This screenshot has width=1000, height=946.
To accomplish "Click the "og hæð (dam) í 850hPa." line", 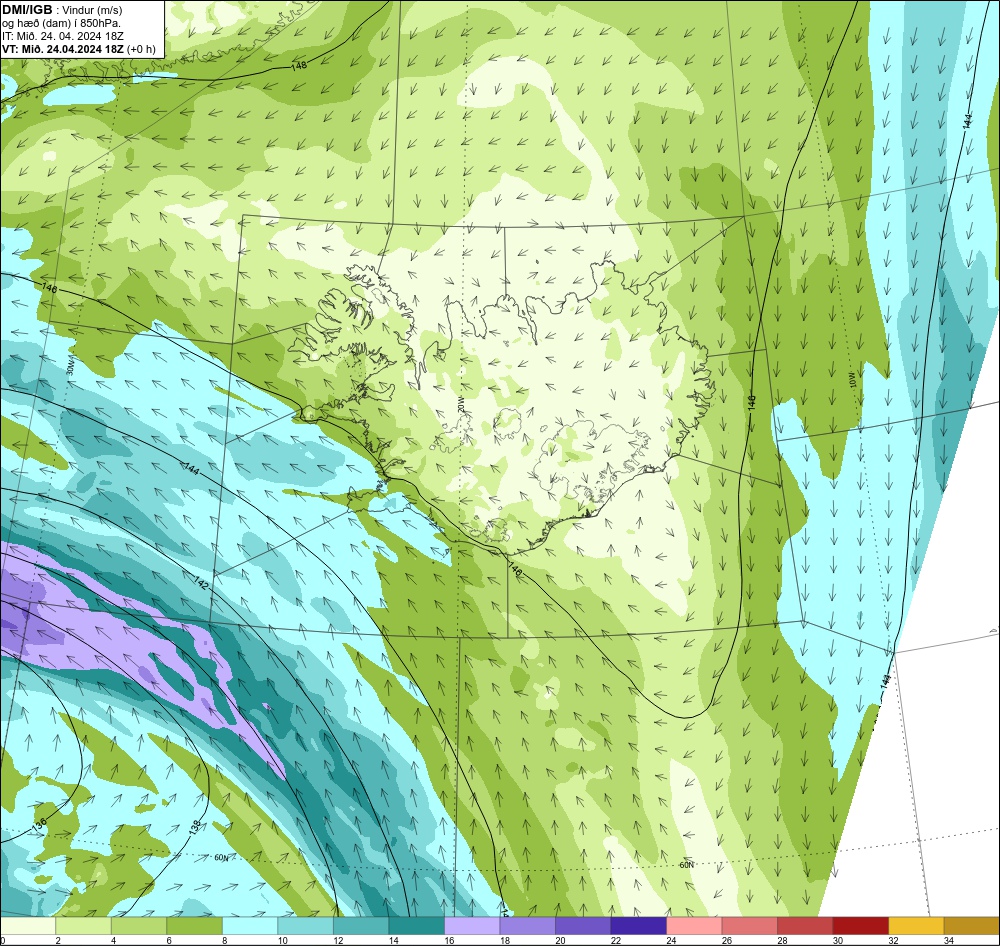I will (62, 24).
